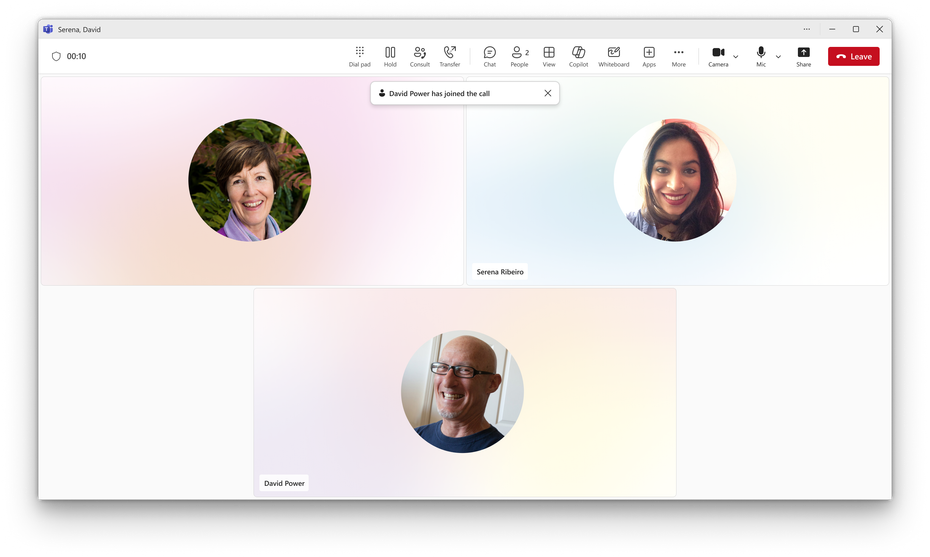Click notification text David Power has joined
Image resolution: width=930 pixels, height=557 pixels.
click(x=439, y=93)
